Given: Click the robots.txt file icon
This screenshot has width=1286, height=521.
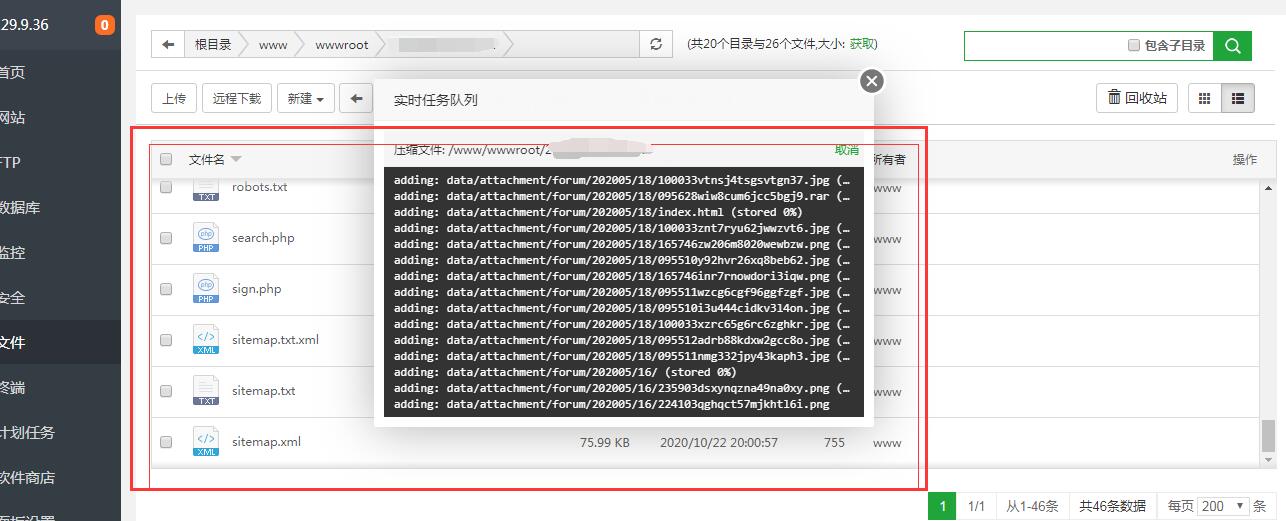Looking at the screenshot, I should (x=206, y=189).
